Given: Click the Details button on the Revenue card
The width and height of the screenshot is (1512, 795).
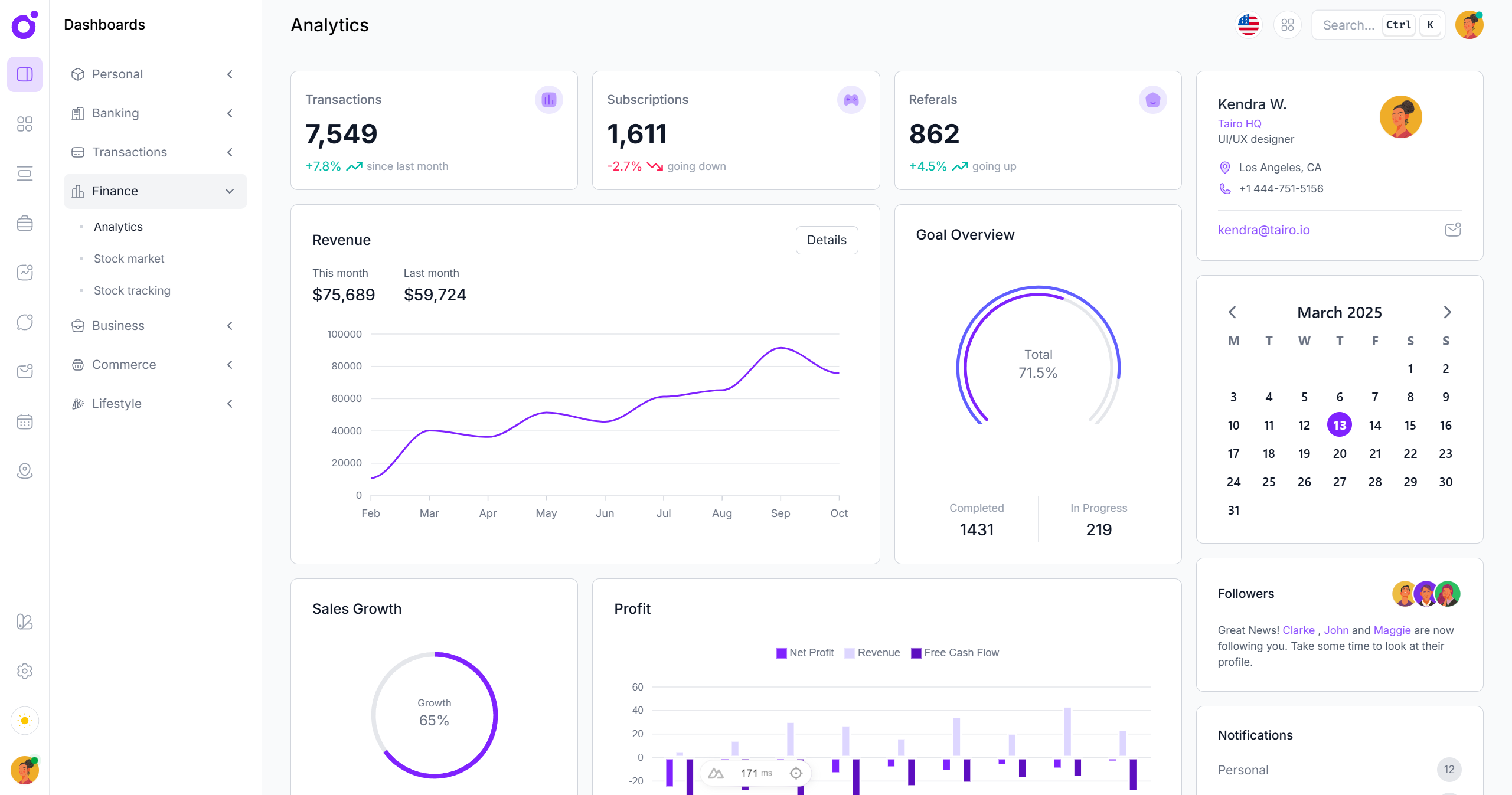Looking at the screenshot, I should [x=827, y=240].
